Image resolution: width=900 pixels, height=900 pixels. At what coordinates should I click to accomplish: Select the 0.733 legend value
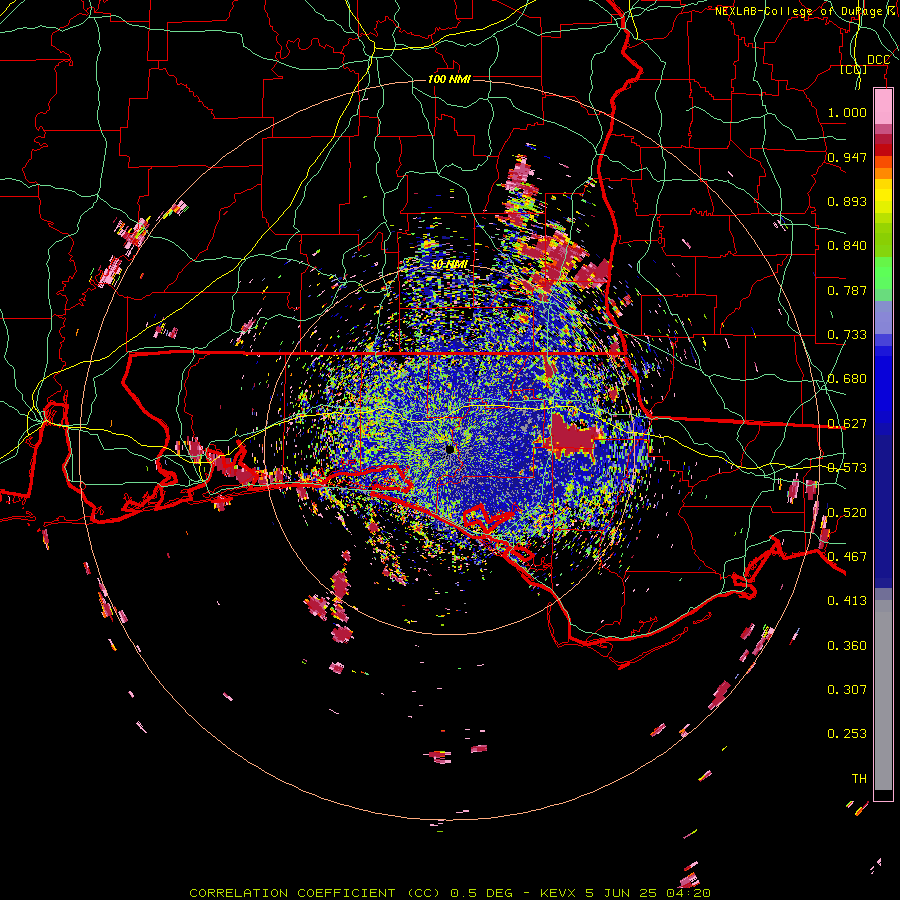[847, 335]
